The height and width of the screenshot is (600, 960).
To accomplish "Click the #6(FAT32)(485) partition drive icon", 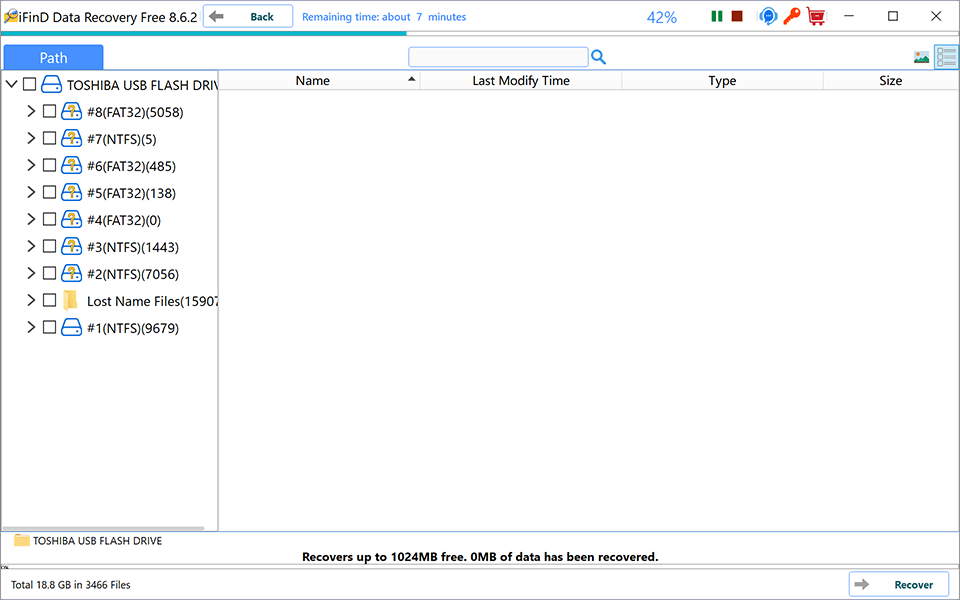I will click(72, 165).
